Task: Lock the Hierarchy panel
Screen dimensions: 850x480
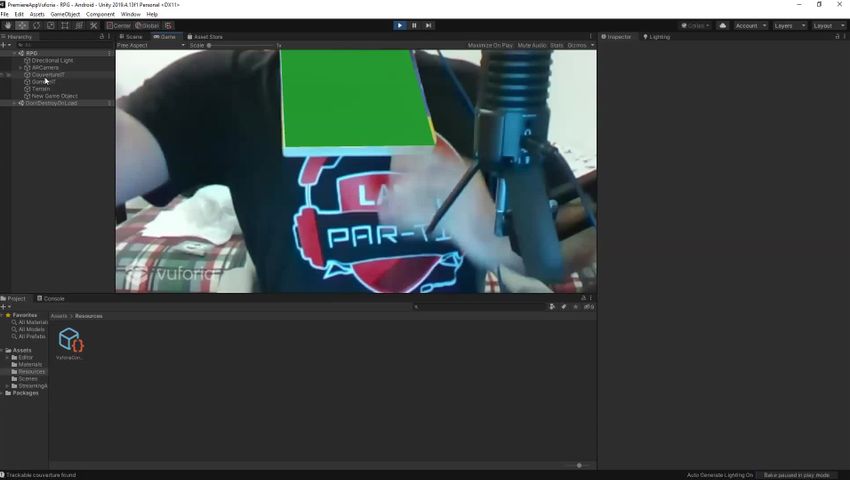Action: pyautogui.click(x=101, y=36)
